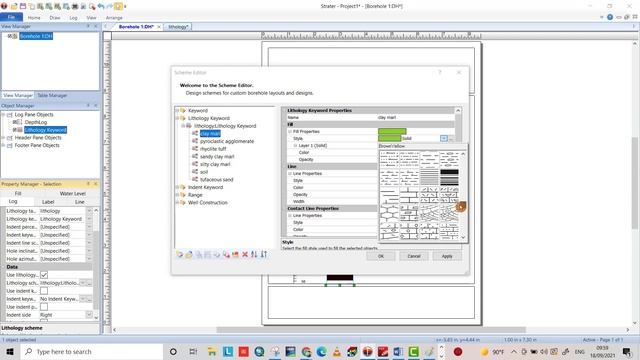The width and height of the screenshot is (640, 360).
Task: Open the File menu
Action: pyautogui.click(x=11, y=18)
